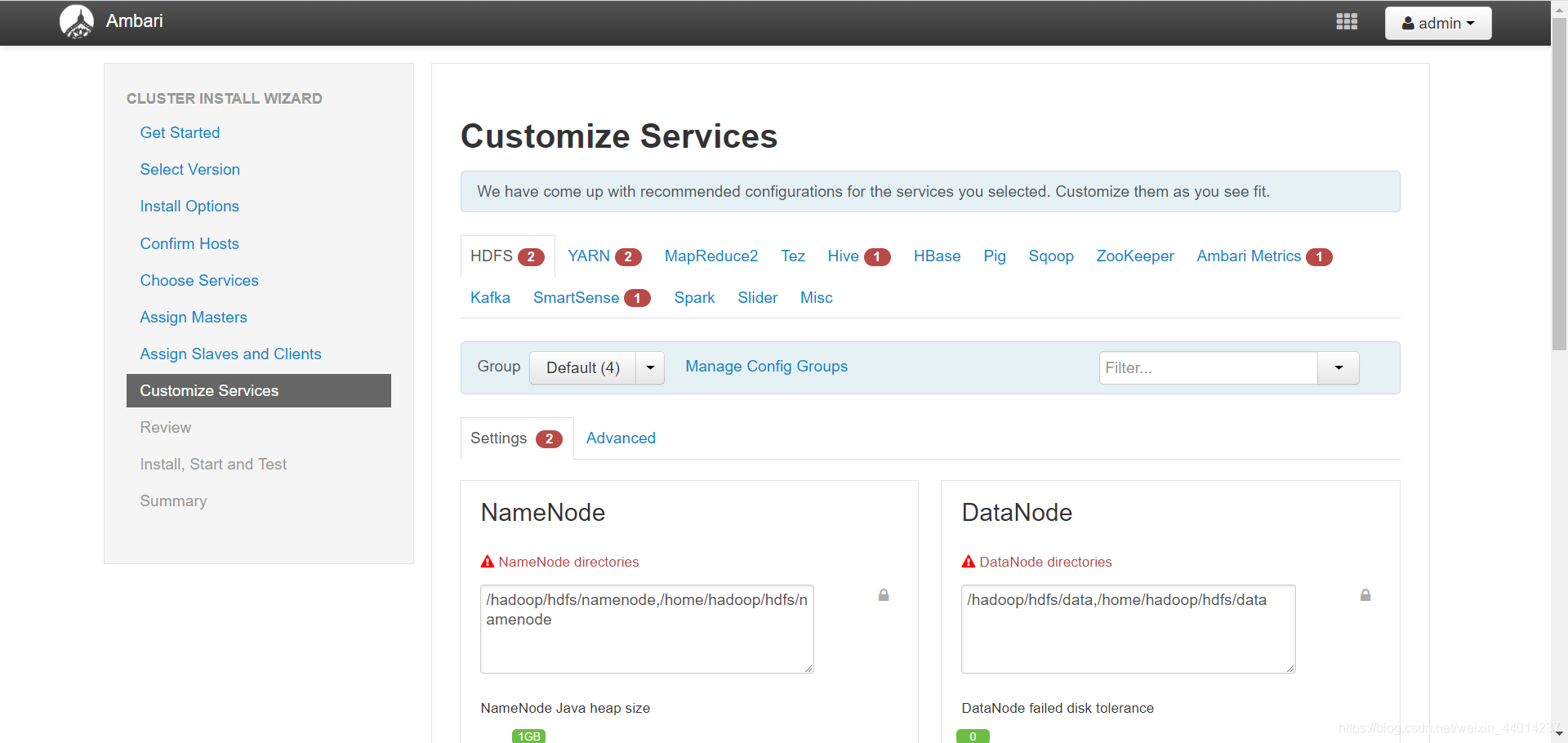Click the page vertical scrollbar

[x=1559, y=184]
